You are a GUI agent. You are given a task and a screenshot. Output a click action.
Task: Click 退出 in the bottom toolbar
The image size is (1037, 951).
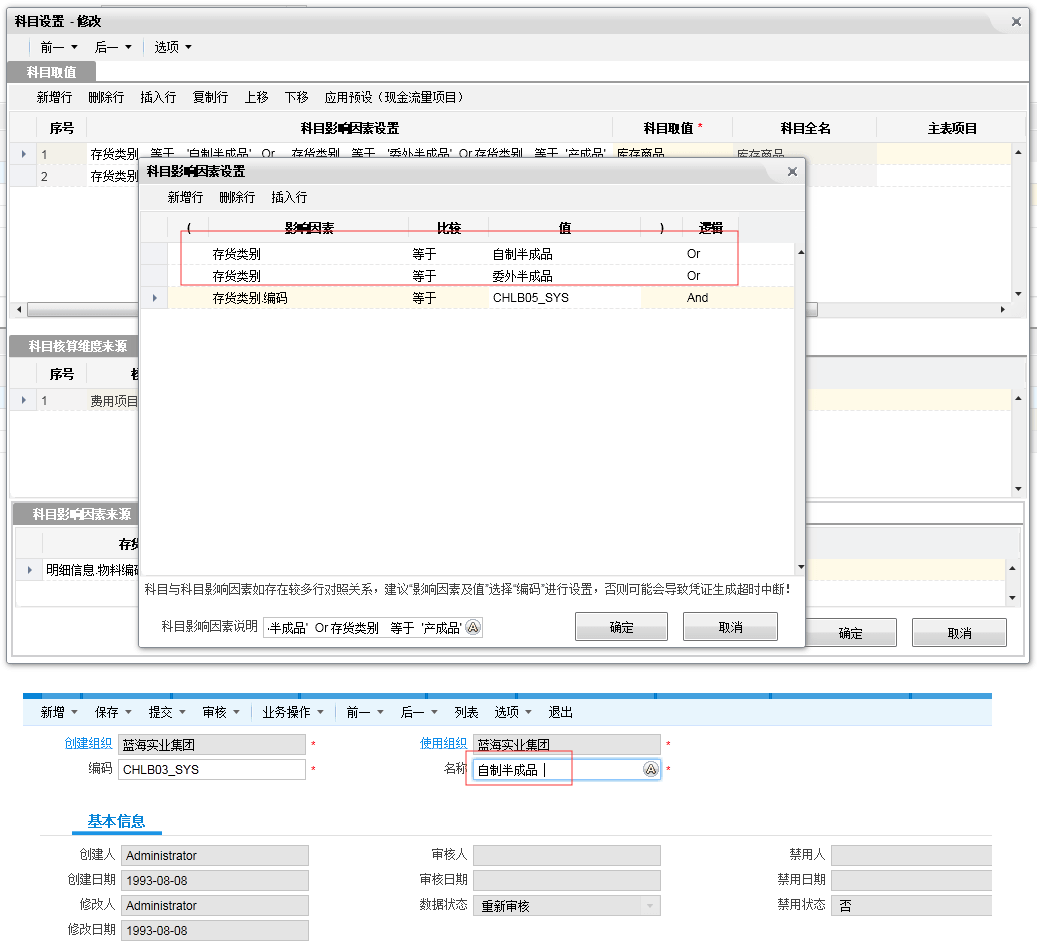(x=561, y=712)
